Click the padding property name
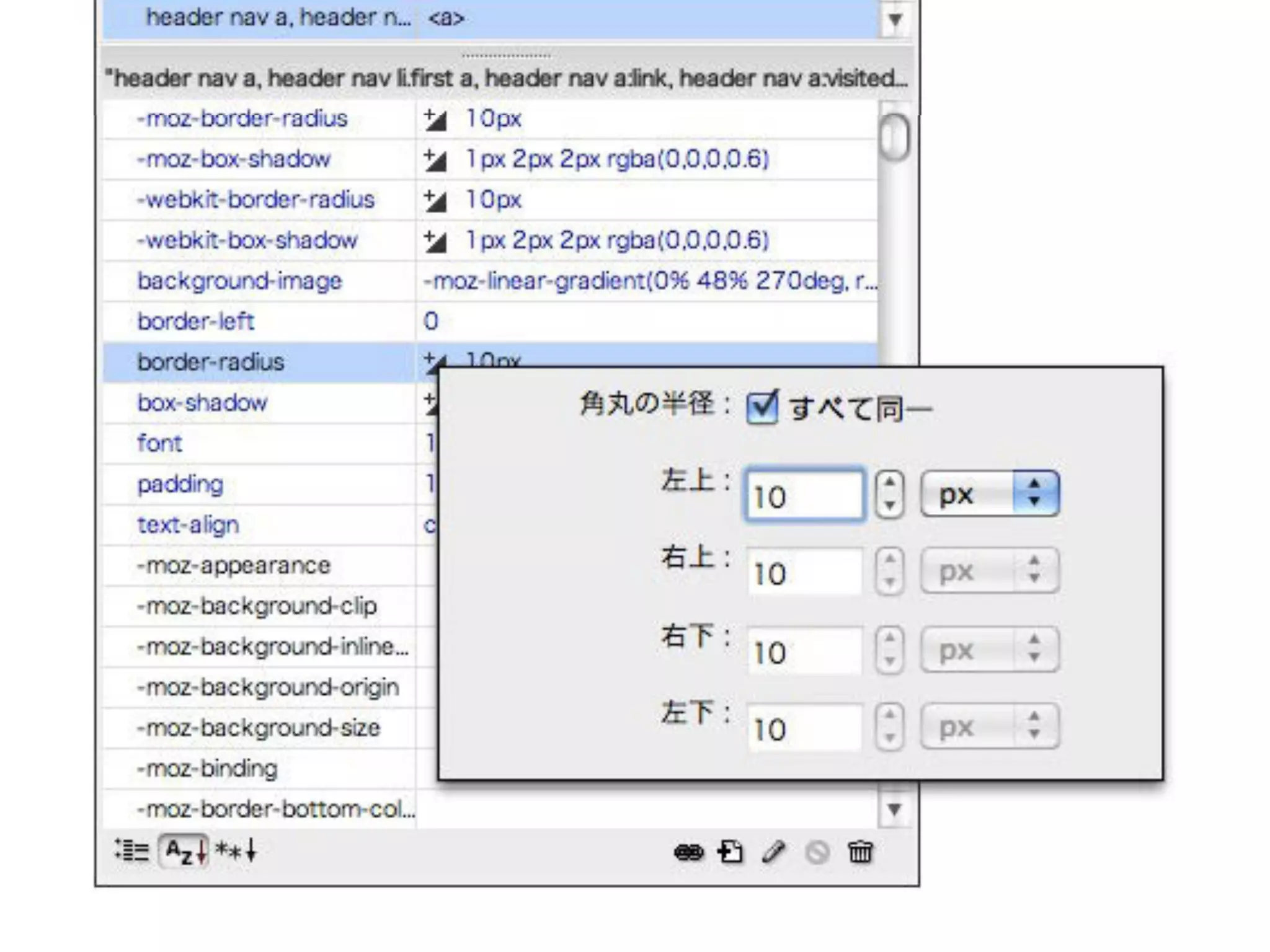The image size is (1270, 952). click(180, 484)
